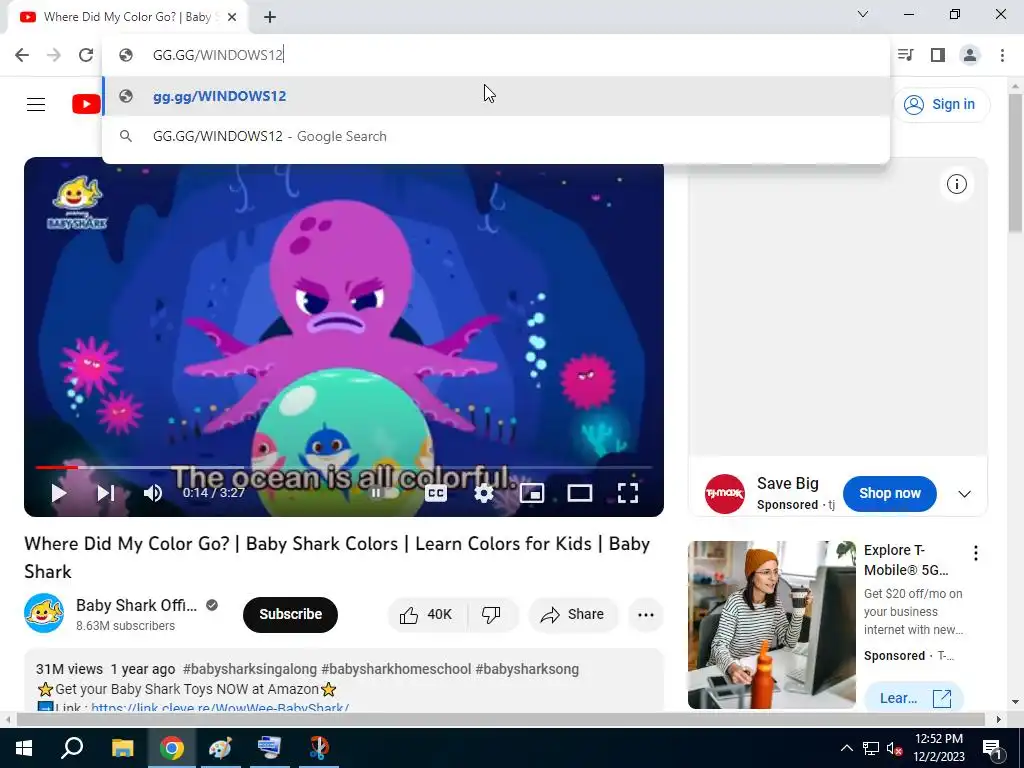This screenshot has width=1024, height=768.
Task: Open the T-Mobile ad thumbnail image
Action: [x=771, y=624]
